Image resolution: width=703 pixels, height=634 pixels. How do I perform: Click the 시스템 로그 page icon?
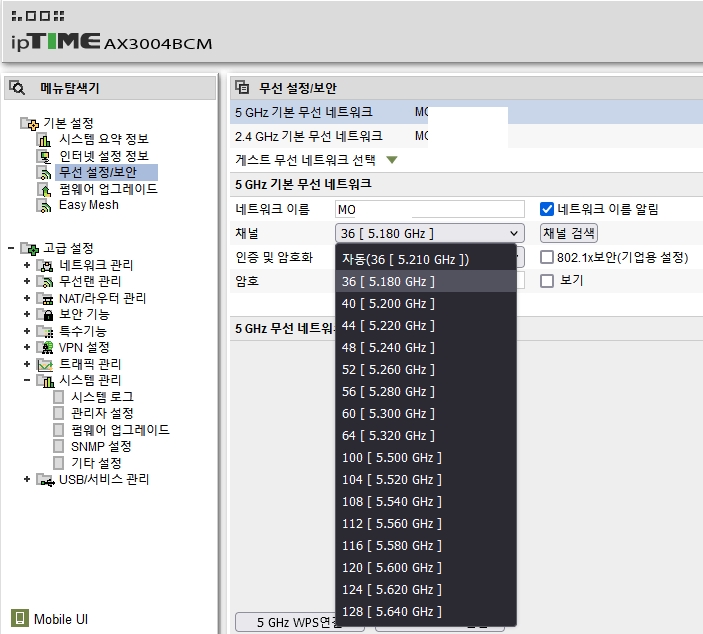coord(58,397)
